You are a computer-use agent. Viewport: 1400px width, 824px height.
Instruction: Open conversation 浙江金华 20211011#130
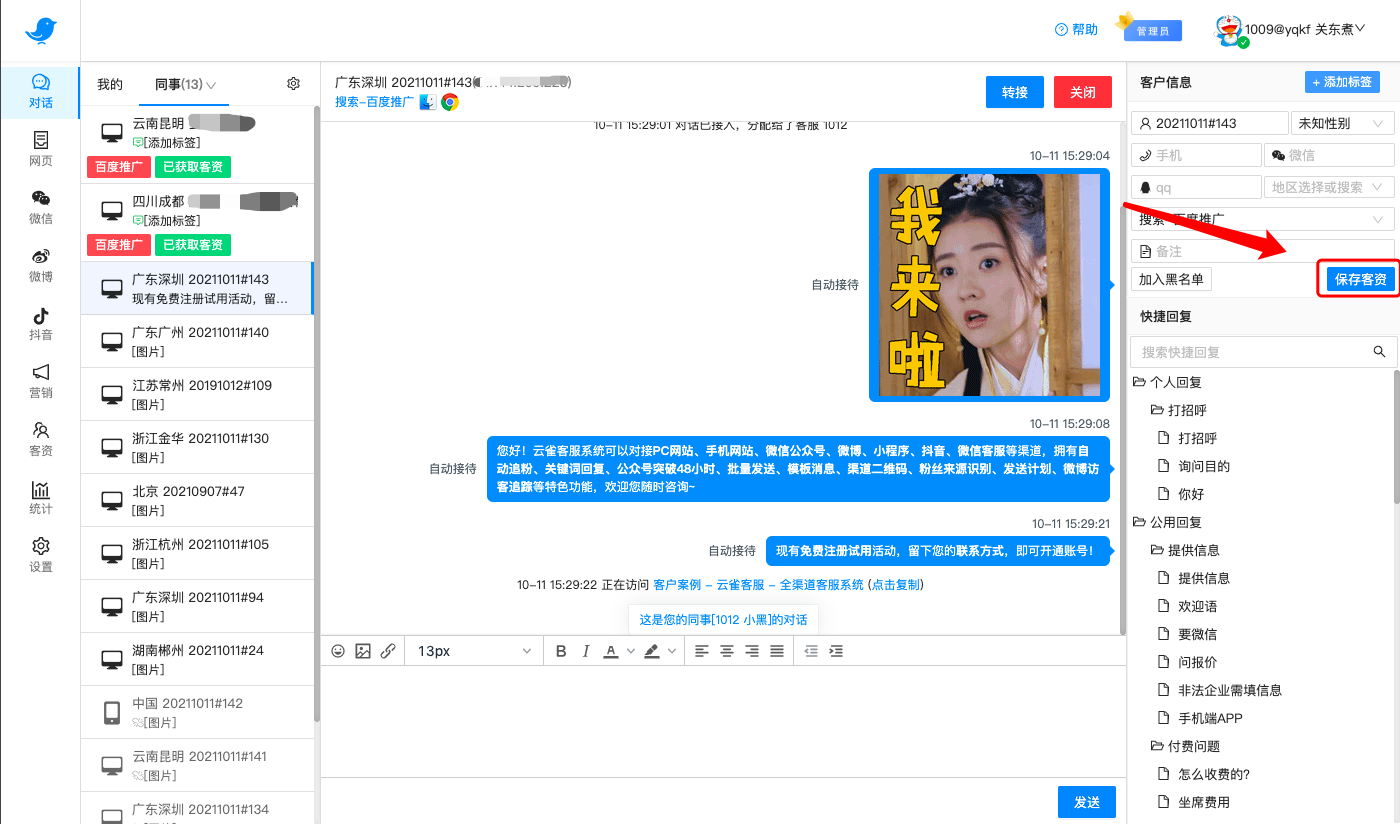point(198,447)
